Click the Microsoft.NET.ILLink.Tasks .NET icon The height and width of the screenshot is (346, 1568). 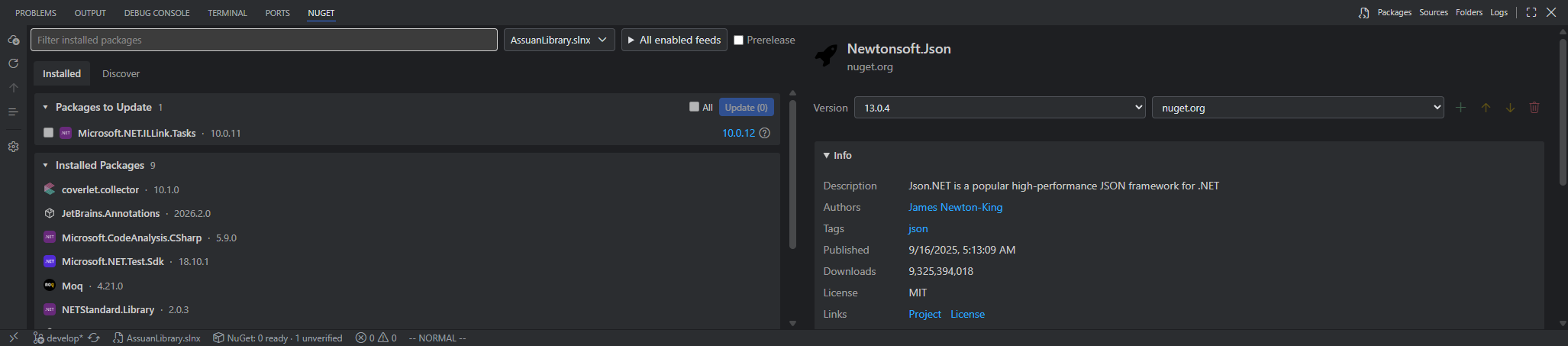(66, 133)
